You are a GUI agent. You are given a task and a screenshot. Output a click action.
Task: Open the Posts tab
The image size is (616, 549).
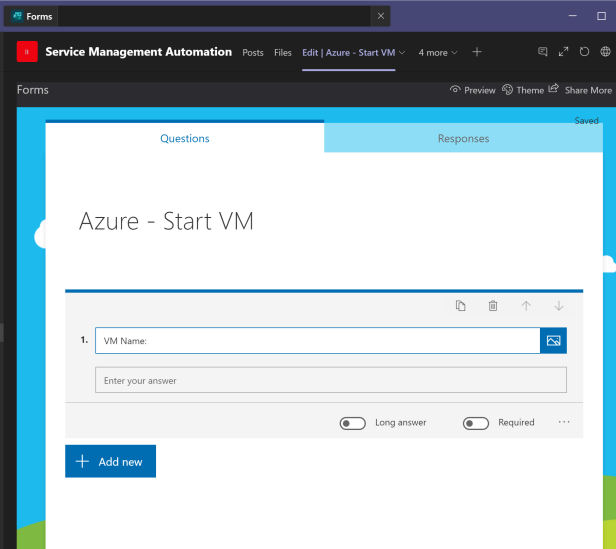253,52
